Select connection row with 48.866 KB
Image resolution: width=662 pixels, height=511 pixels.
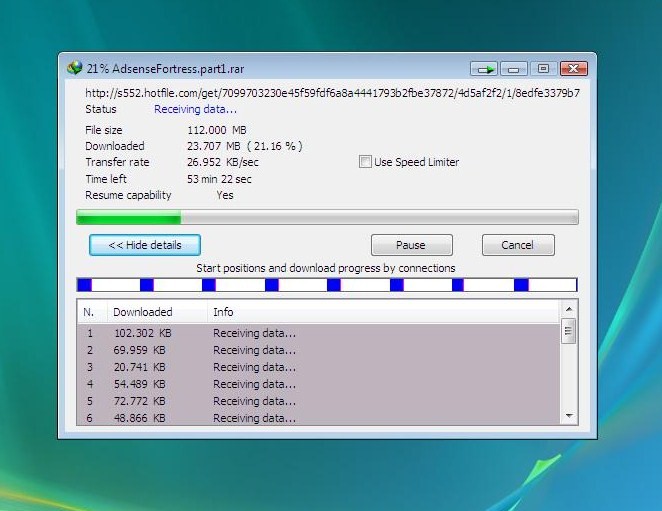(319, 417)
